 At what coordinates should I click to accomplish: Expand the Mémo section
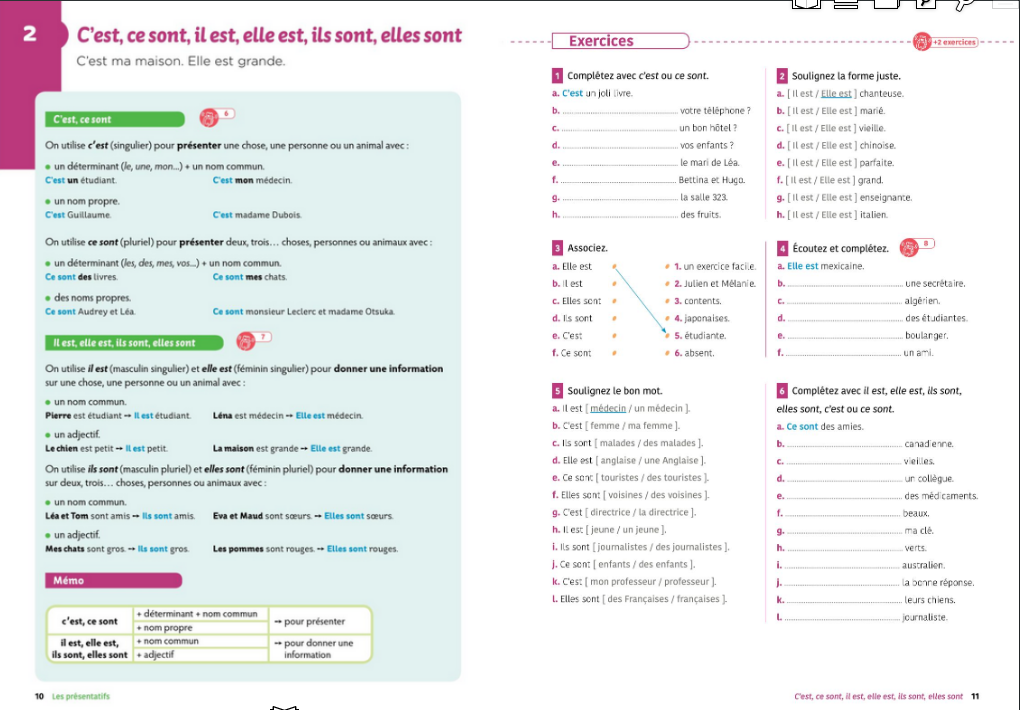pyautogui.click(x=113, y=580)
